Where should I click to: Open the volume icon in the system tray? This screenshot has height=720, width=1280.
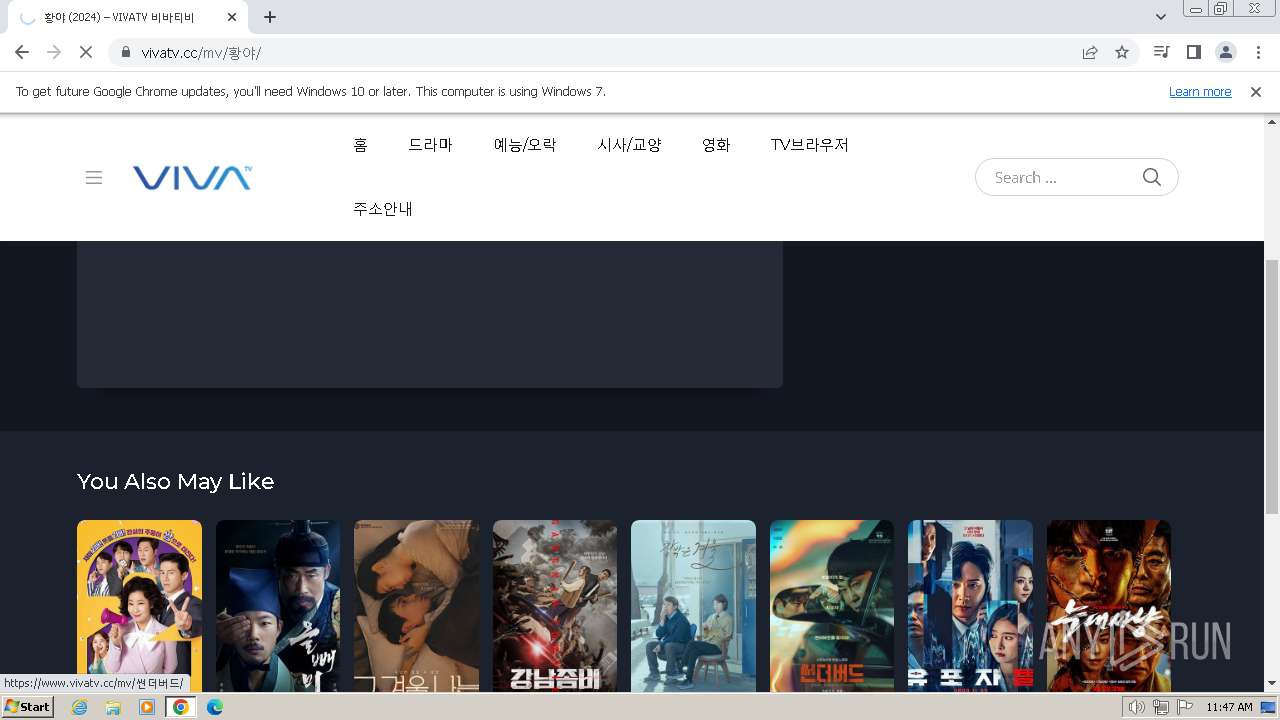(x=1137, y=707)
